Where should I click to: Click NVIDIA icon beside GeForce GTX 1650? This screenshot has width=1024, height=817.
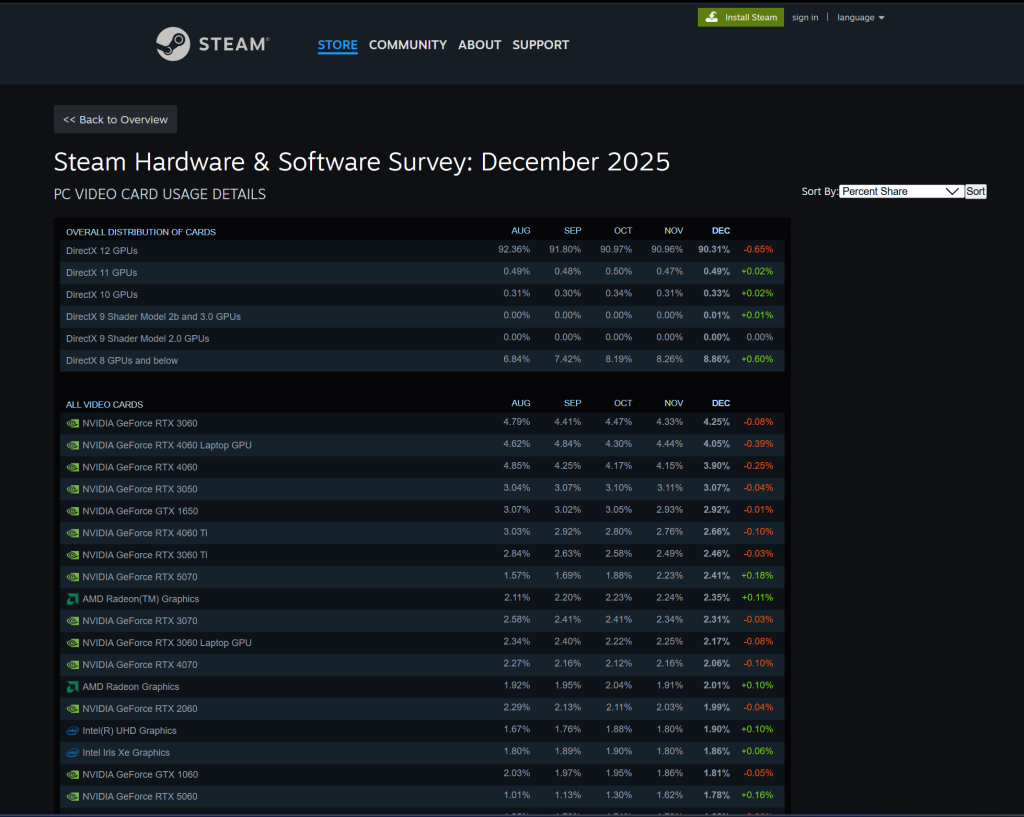(72, 511)
